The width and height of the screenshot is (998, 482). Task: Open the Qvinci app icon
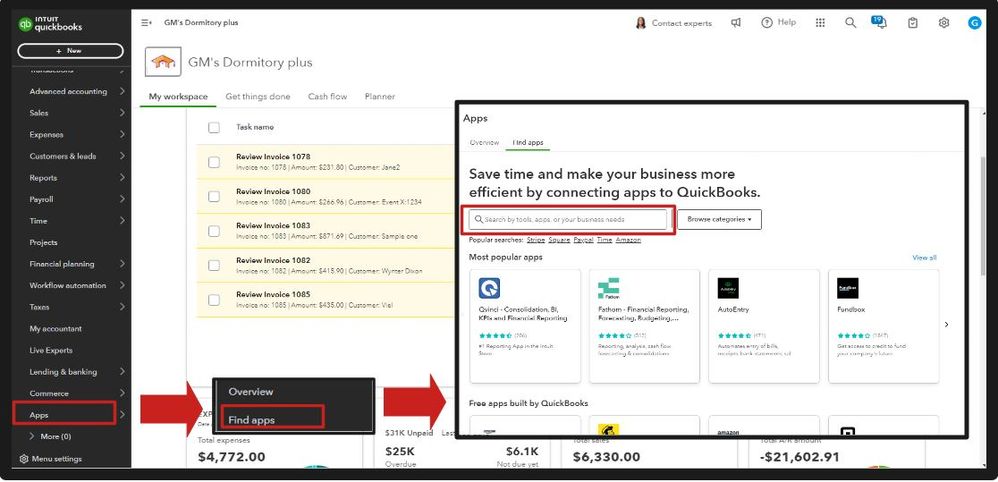point(489,288)
